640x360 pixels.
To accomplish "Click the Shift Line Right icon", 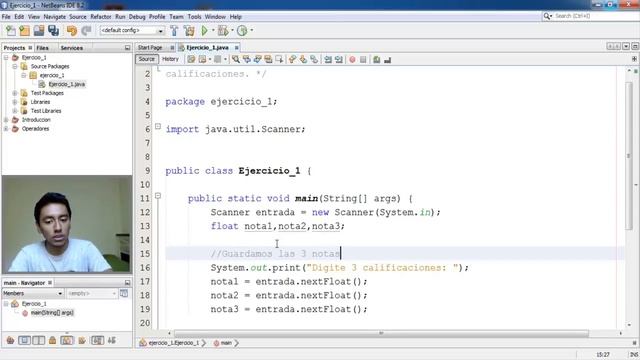I will pyautogui.click(x=339, y=60).
